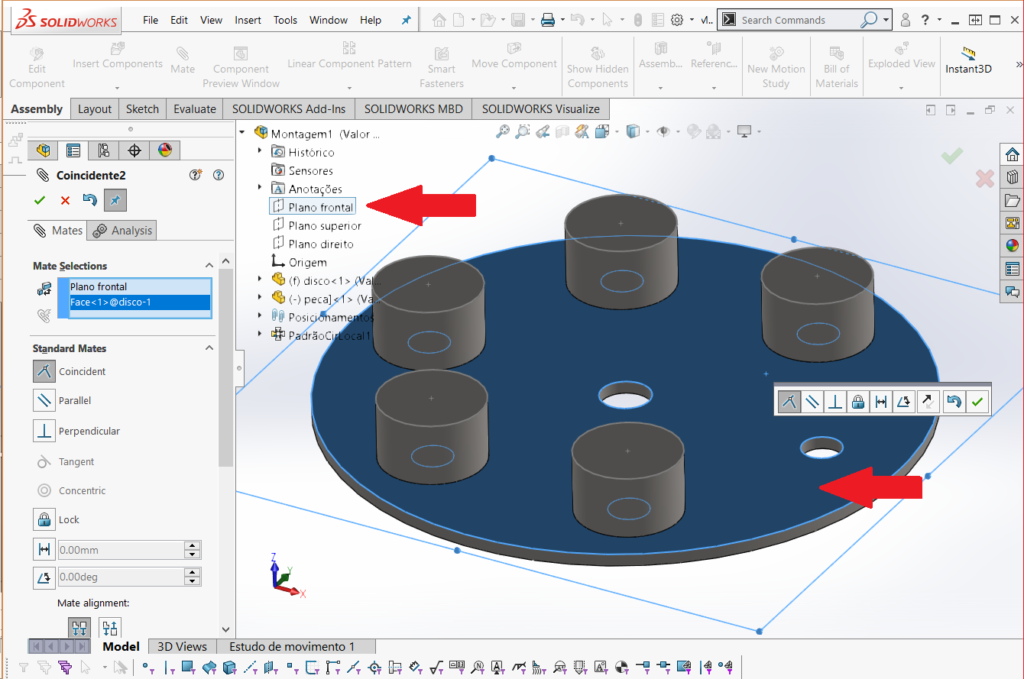
Task: Select the Coincident standard mate
Action: tap(44, 372)
